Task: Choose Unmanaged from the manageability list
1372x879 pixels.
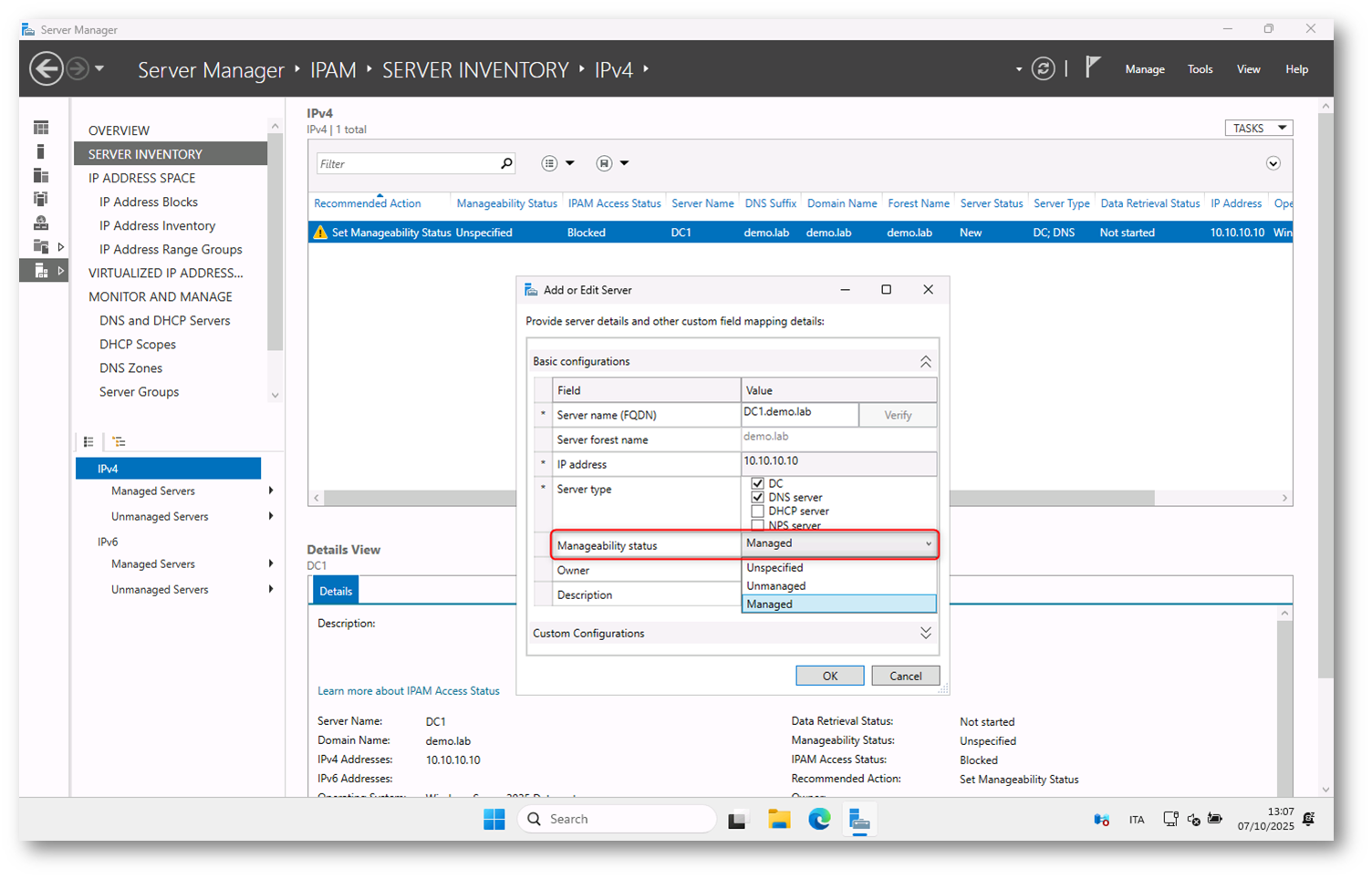Action: click(x=776, y=585)
